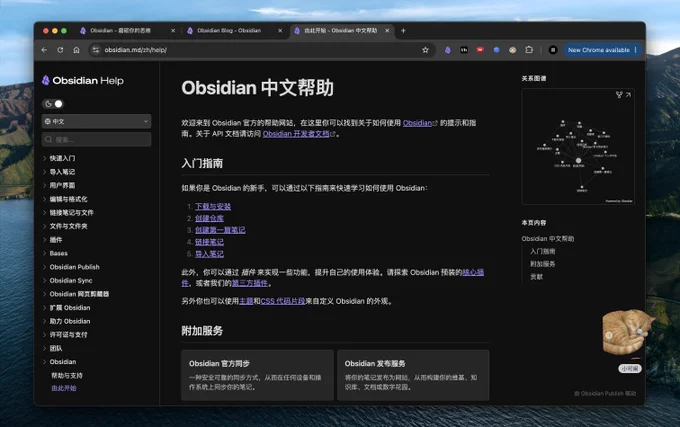
Task: Open the 创建第一篇笔记 link
Action: tap(220, 230)
